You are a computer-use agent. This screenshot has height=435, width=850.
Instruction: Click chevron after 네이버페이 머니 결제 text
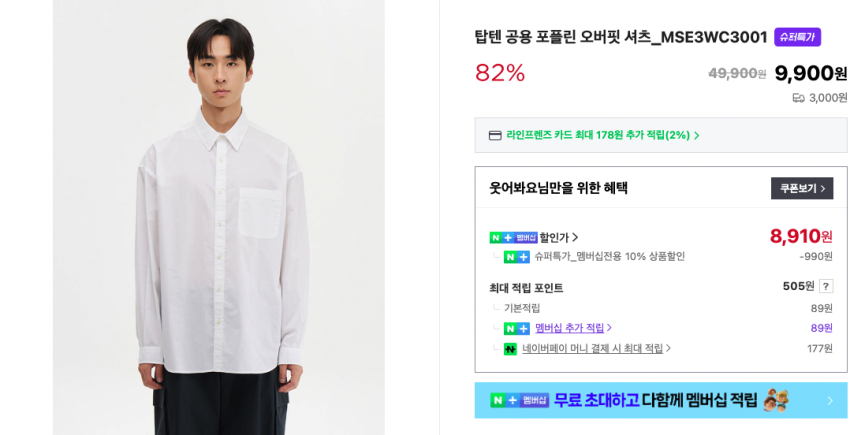click(668, 349)
